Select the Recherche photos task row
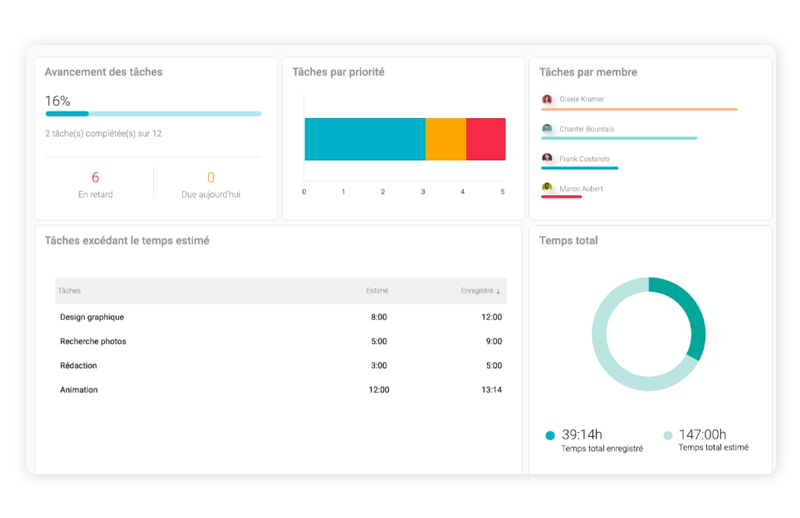The height and width of the screenshot is (518, 800). point(281,341)
